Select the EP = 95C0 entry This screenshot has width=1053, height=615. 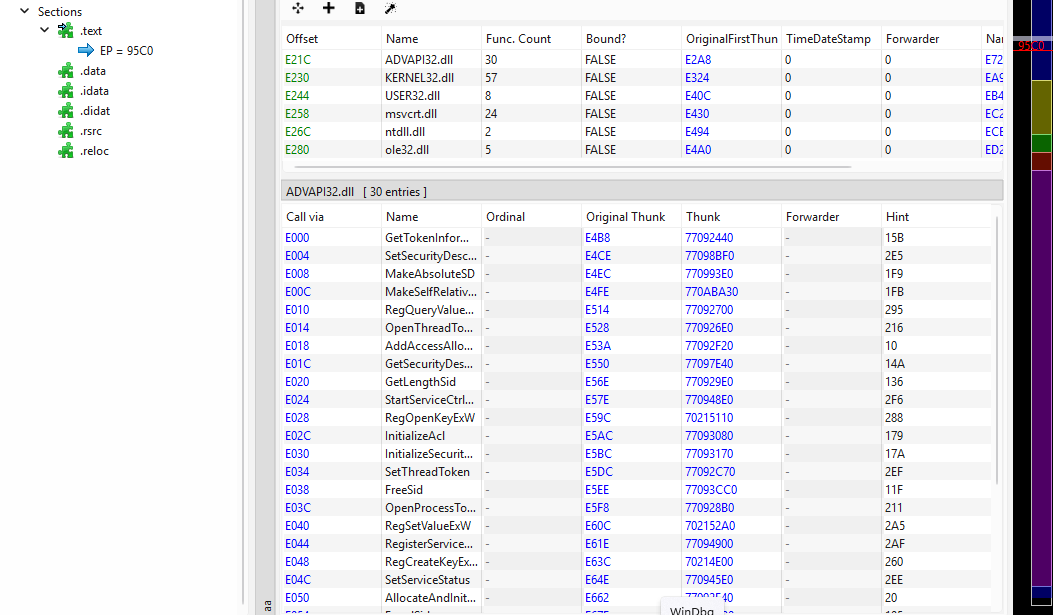[x=126, y=50]
